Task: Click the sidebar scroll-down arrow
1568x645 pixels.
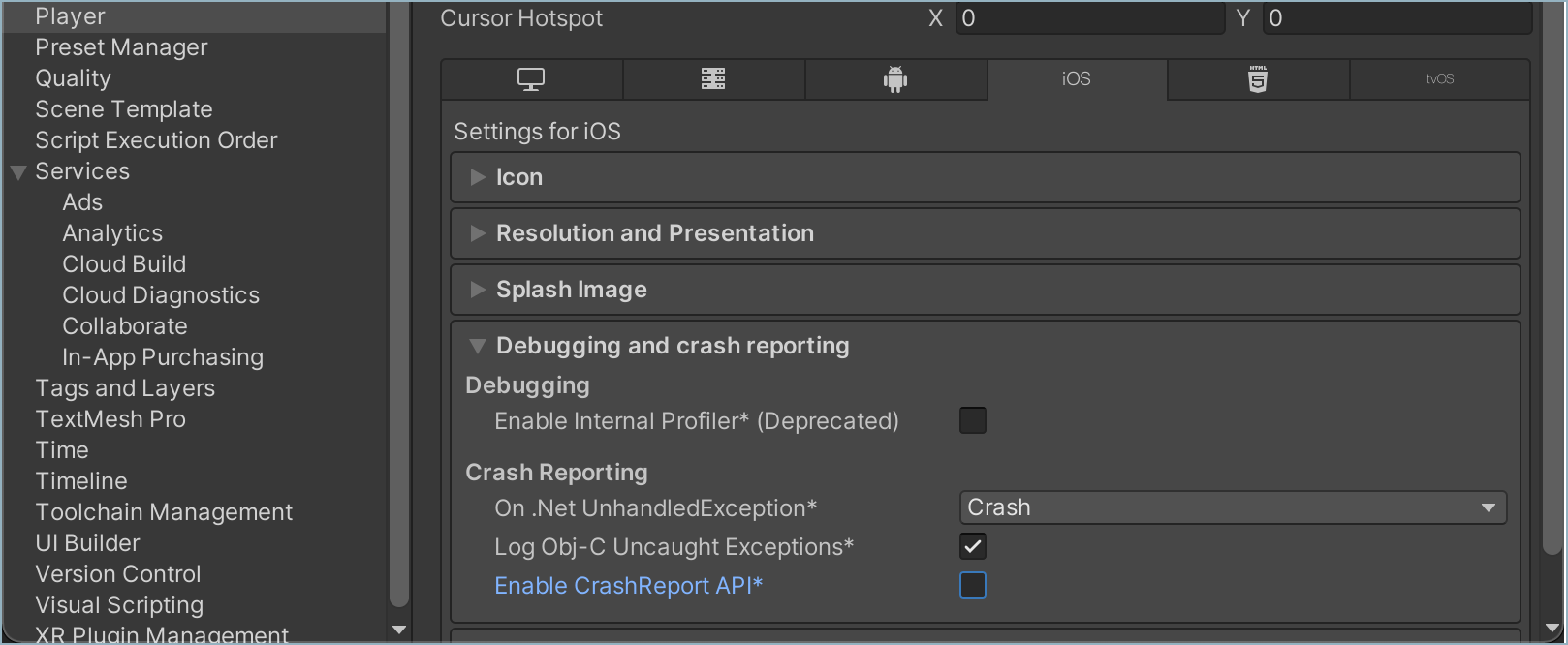Action: click(x=398, y=630)
